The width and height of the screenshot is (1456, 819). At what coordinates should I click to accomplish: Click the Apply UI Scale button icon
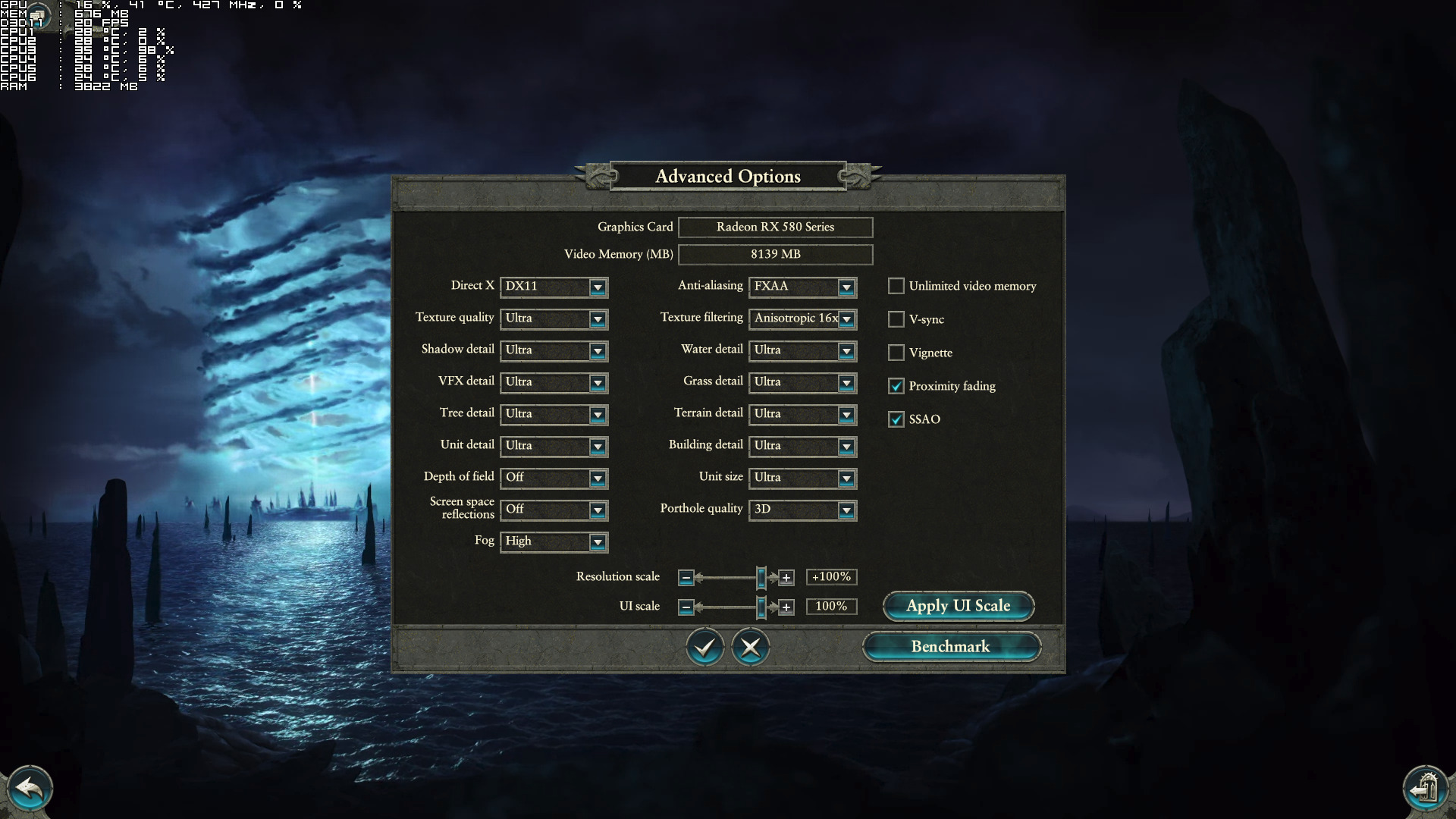coord(958,605)
